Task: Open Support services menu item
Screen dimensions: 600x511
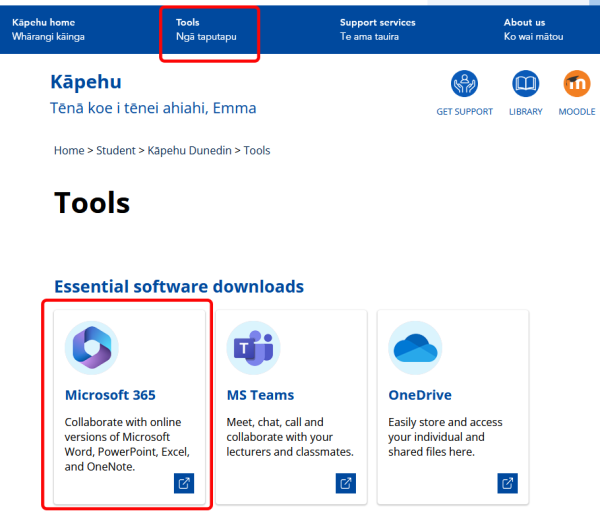Action: pyautogui.click(x=378, y=29)
